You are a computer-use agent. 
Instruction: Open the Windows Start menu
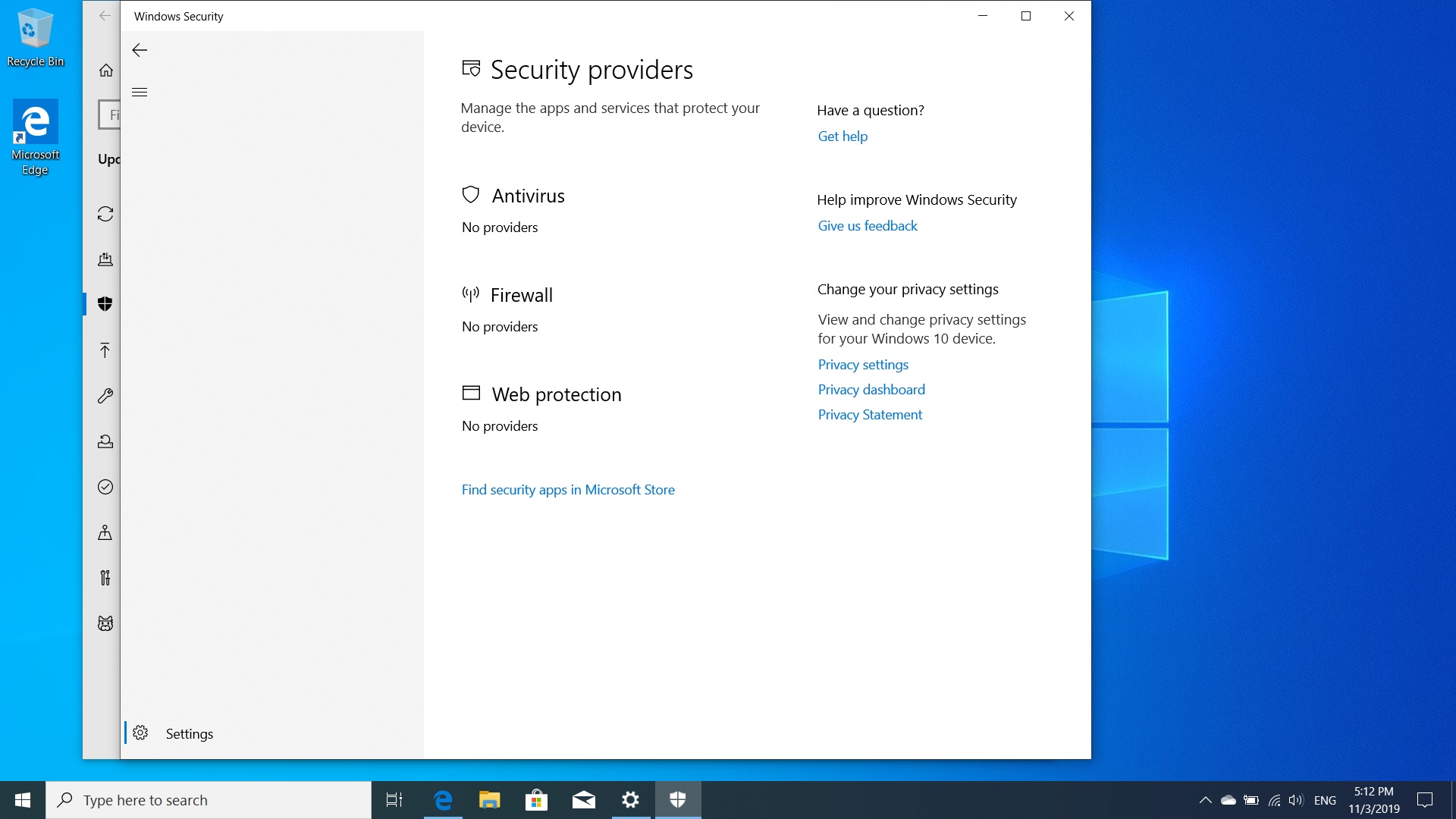click(23, 800)
